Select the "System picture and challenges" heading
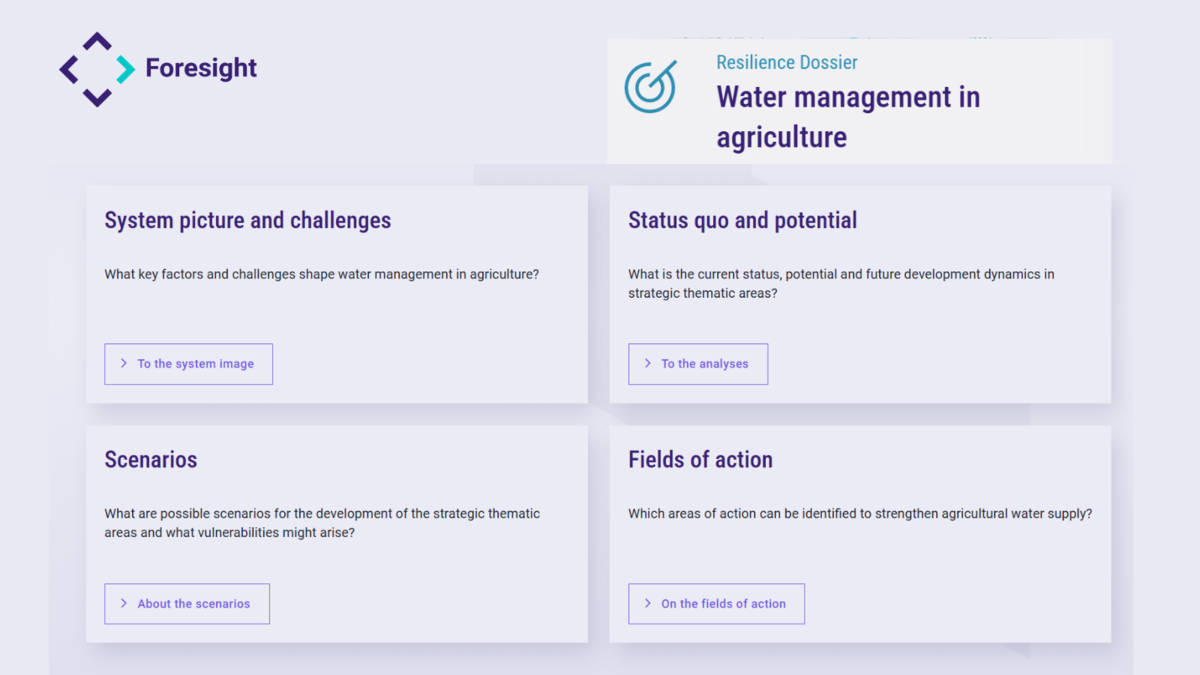This screenshot has height=675, width=1200. point(248,220)
